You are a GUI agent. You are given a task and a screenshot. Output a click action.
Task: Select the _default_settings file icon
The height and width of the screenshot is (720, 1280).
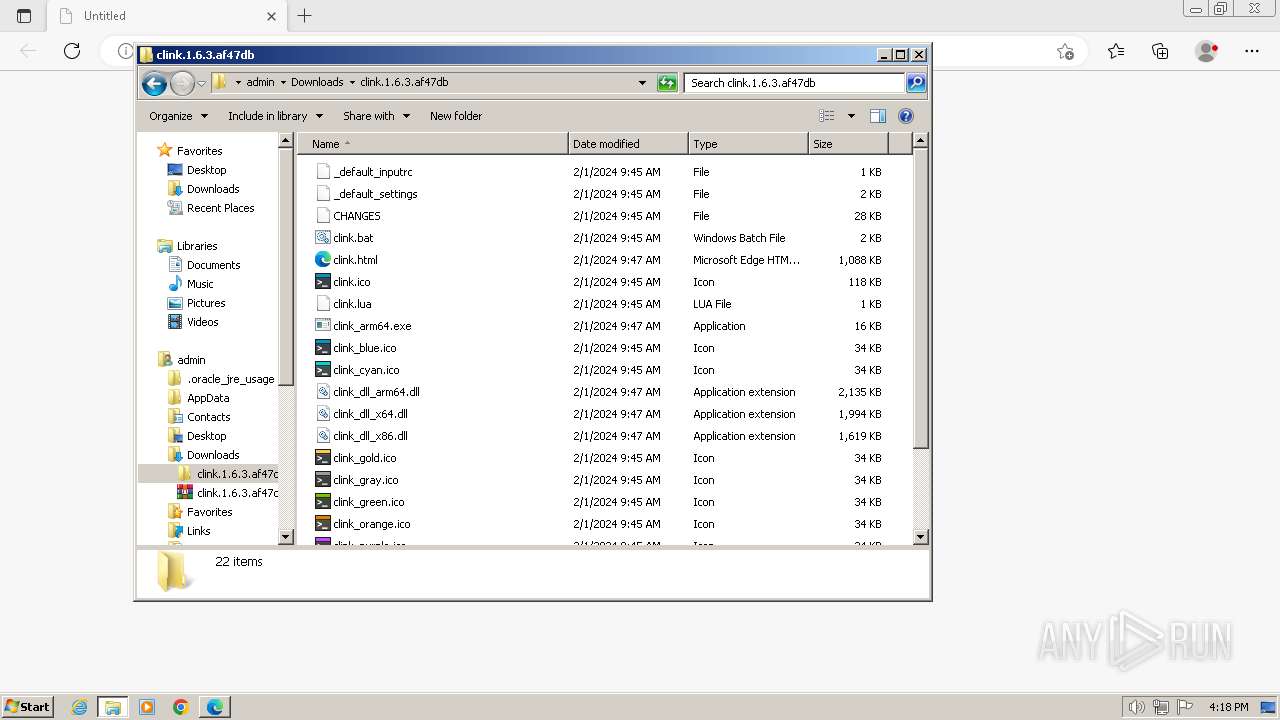point(323,194)
